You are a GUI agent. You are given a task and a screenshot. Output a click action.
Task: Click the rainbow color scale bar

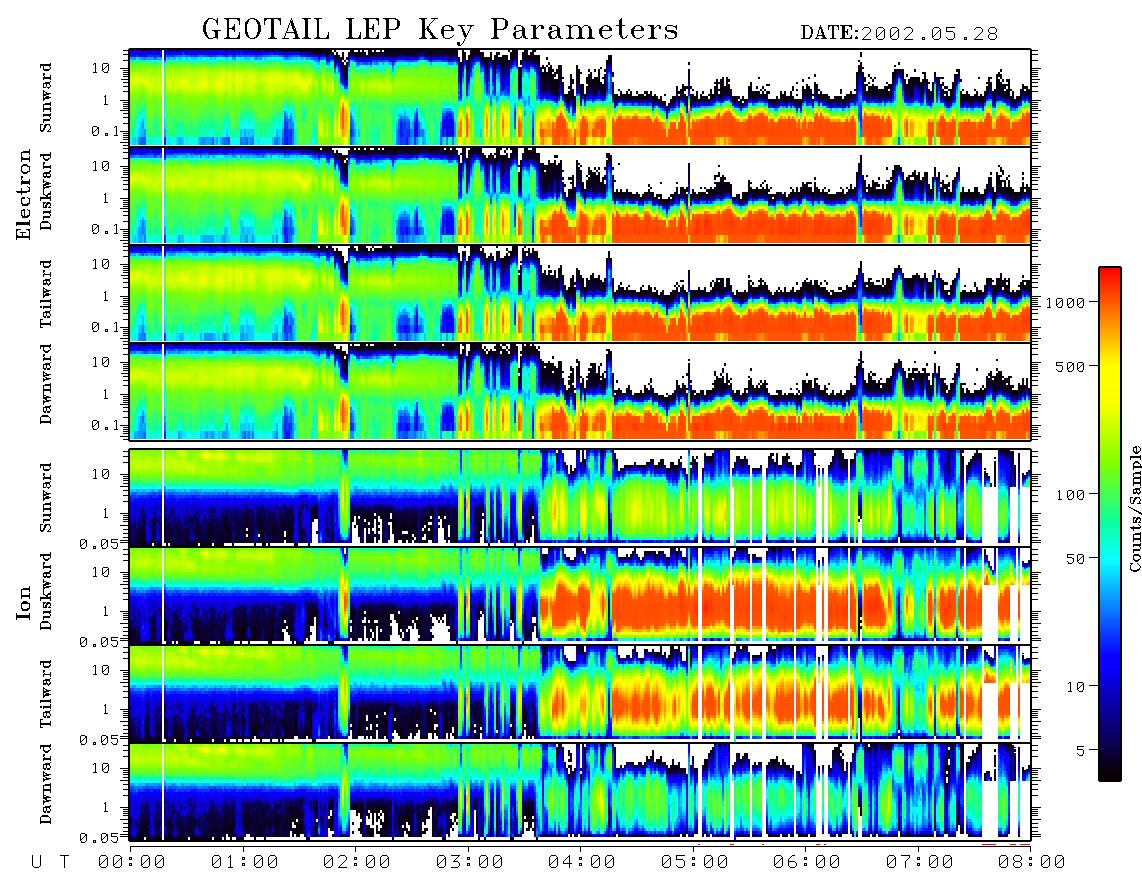[x=1110, y=525]
